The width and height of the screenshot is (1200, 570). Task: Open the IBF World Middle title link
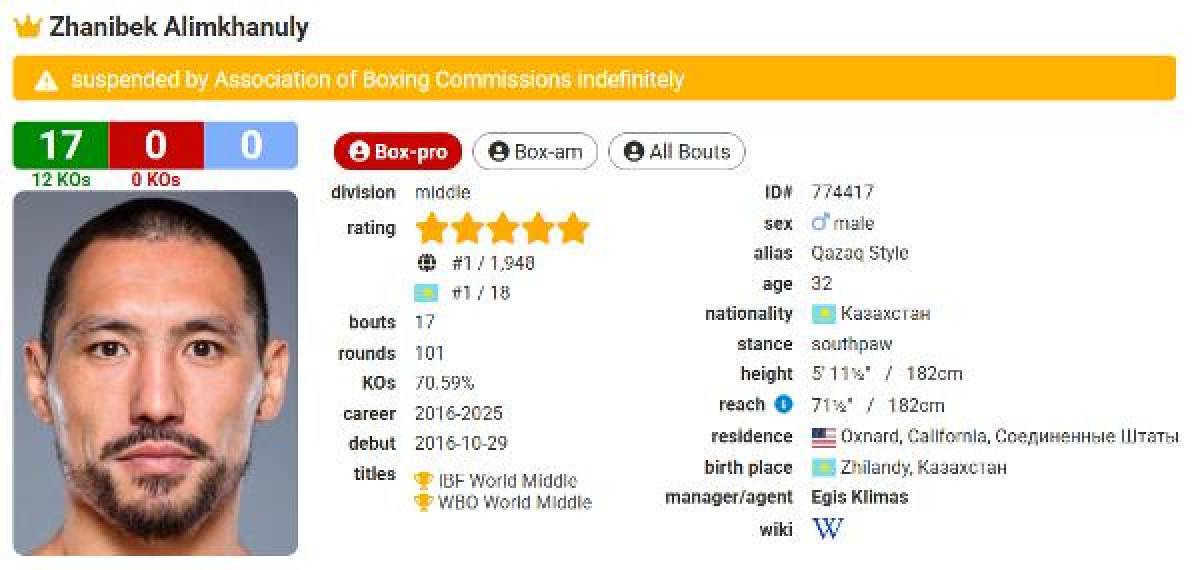tap(507, 481)
